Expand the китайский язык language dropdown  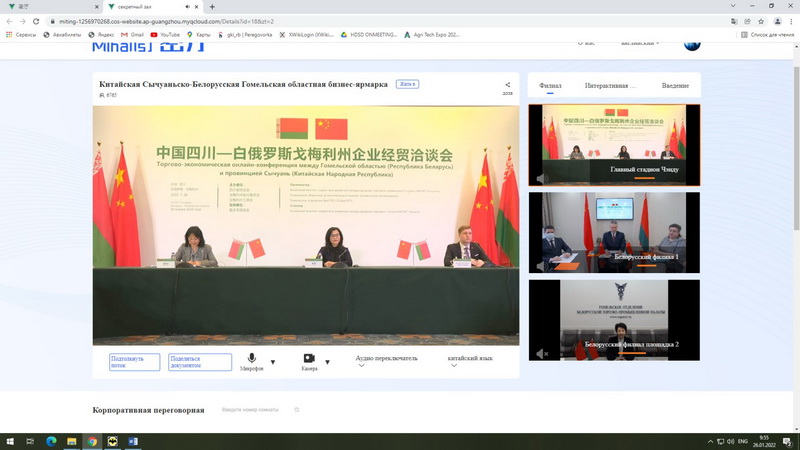pos(470,361)
